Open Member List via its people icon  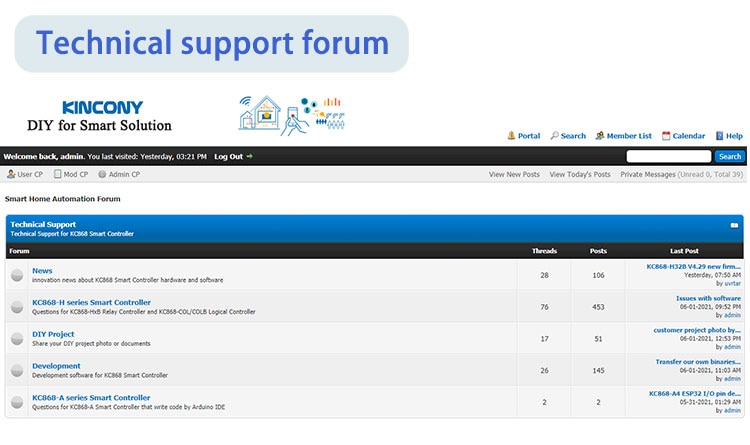click(x=600, y=135)
